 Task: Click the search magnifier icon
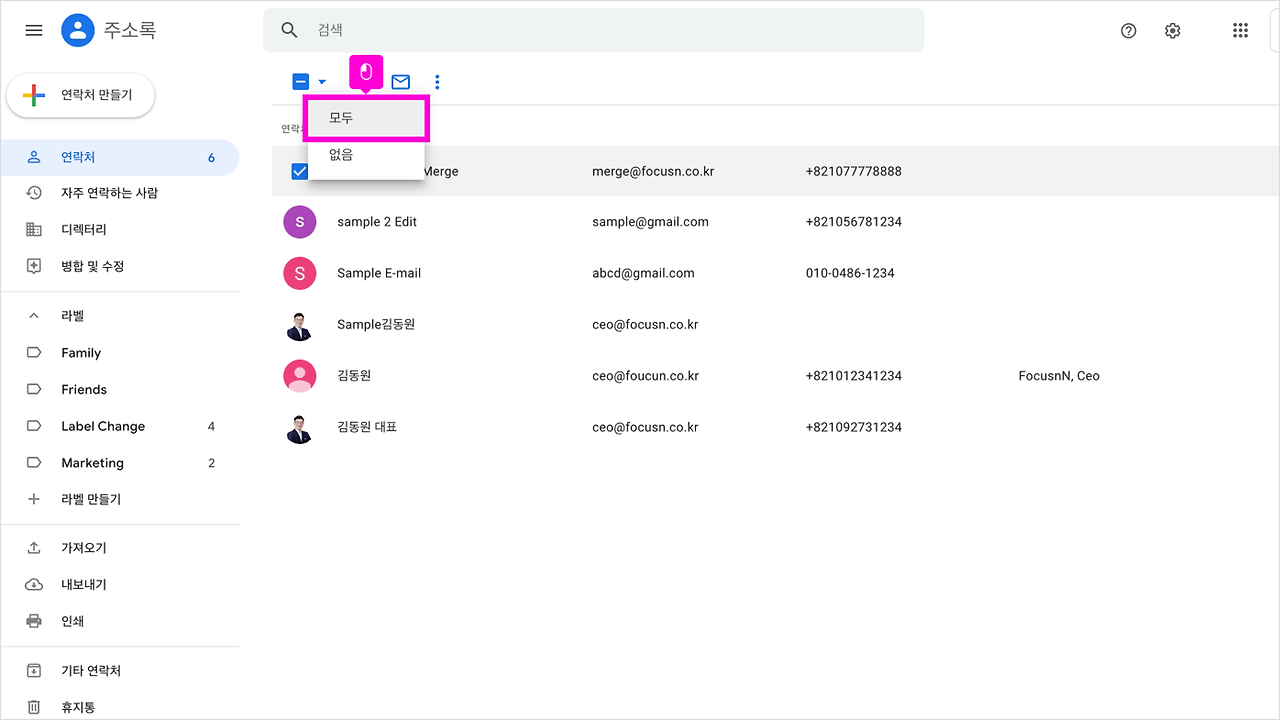(290, 30)
